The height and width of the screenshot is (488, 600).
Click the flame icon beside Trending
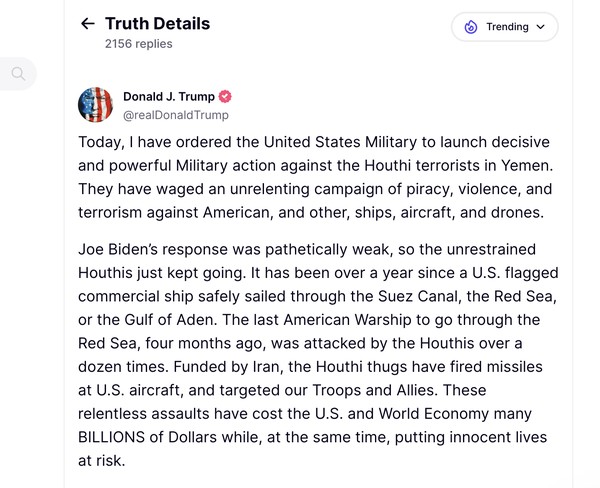pyautogui.click(x=470, y=27)
